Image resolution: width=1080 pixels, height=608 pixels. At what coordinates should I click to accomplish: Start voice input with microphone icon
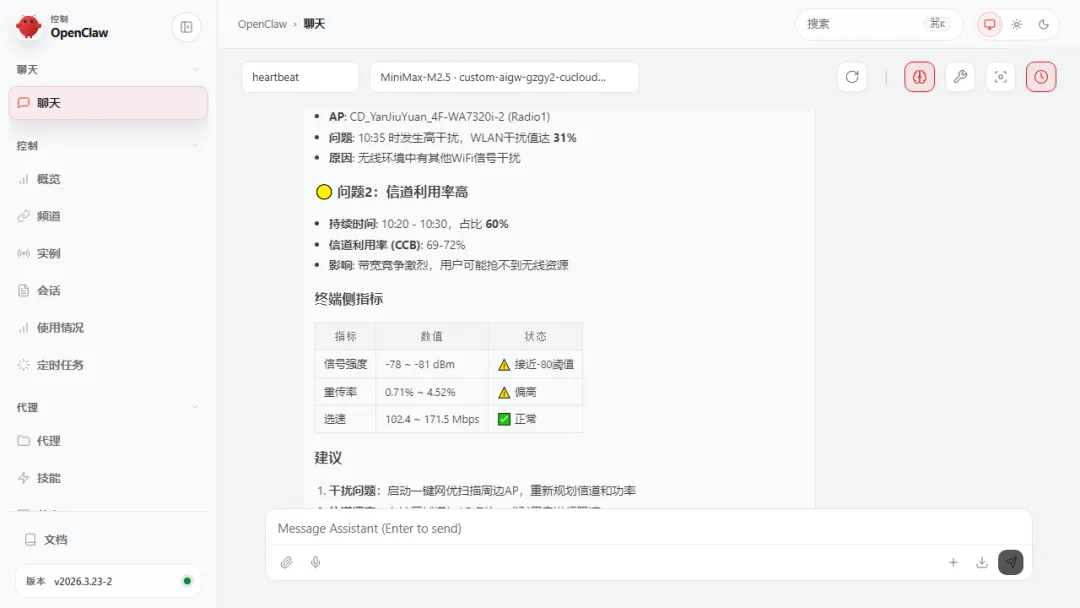(x=315, y=563)
